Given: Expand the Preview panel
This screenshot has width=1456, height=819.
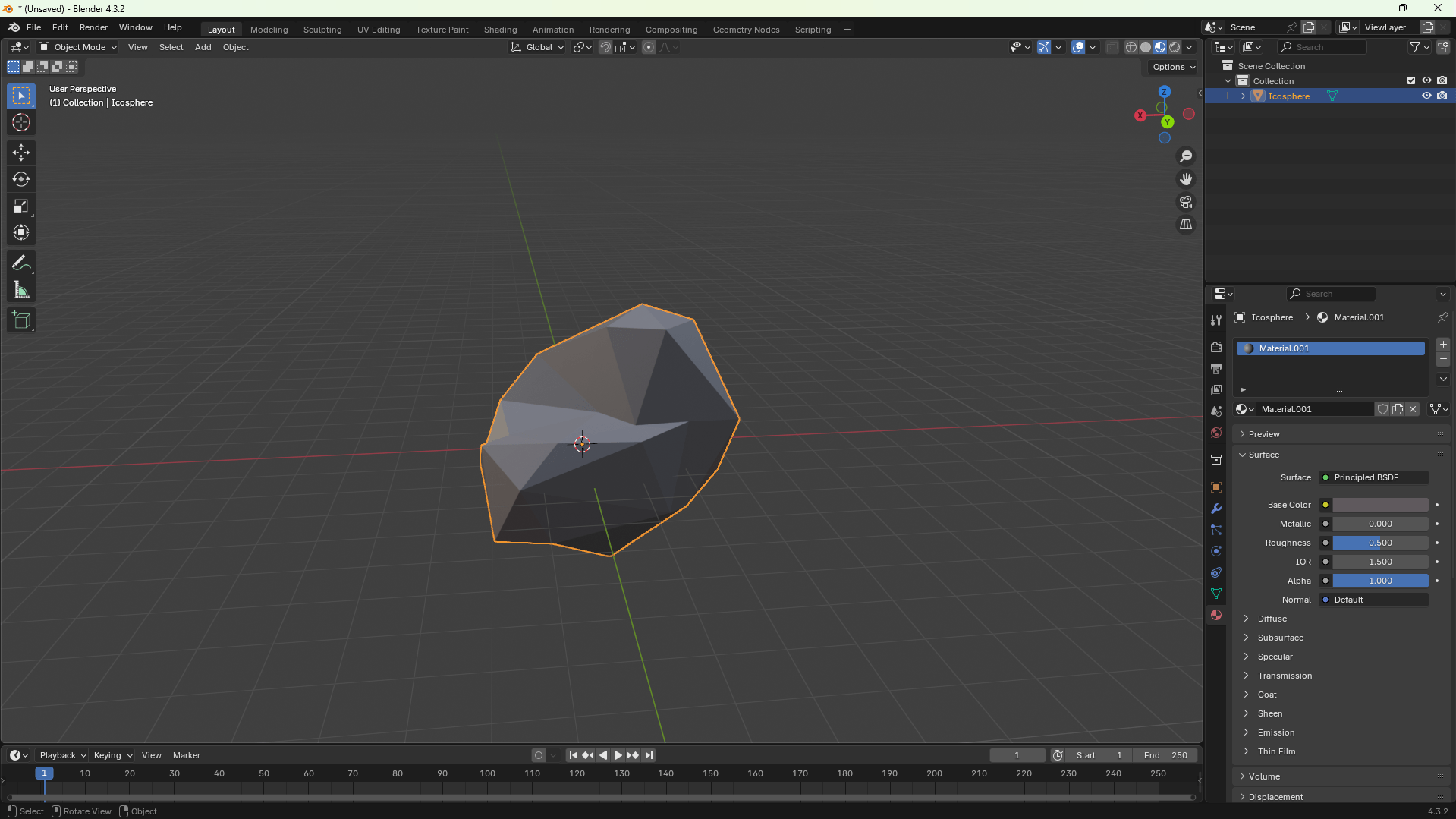Looking at the screenshot, I should tap(1264, 434).
